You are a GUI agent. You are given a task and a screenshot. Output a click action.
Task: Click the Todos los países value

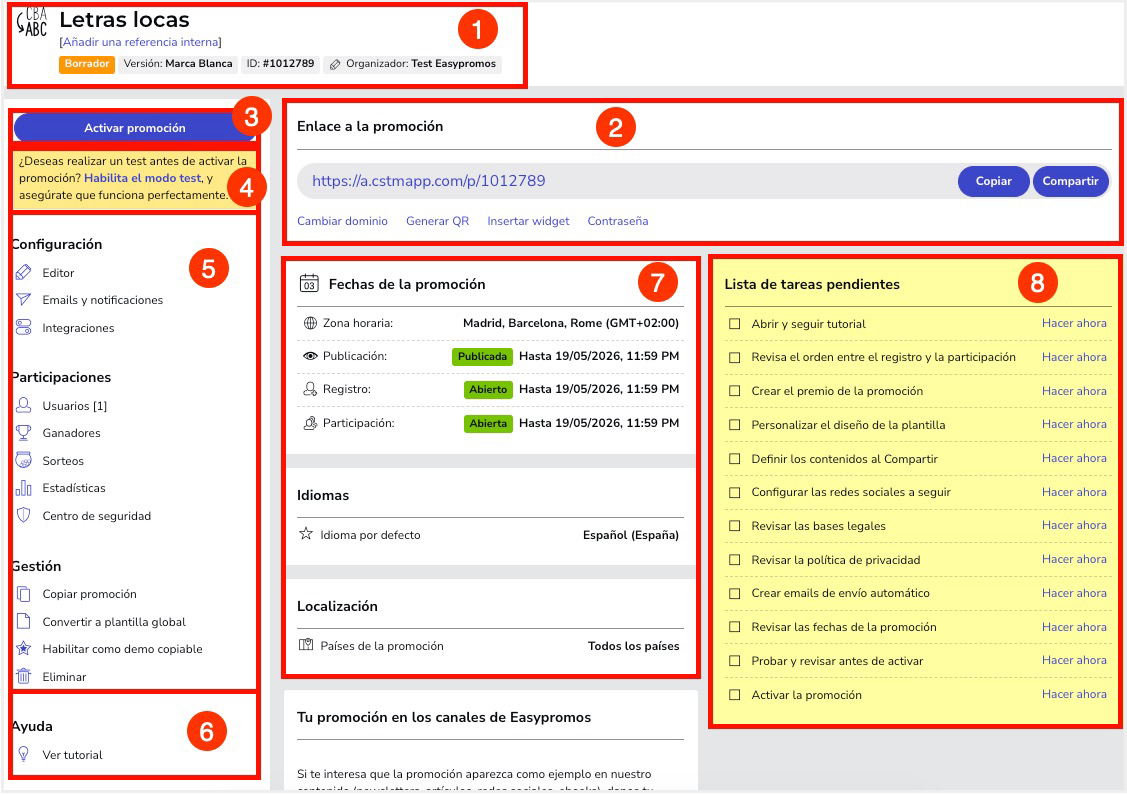(633, 646)
